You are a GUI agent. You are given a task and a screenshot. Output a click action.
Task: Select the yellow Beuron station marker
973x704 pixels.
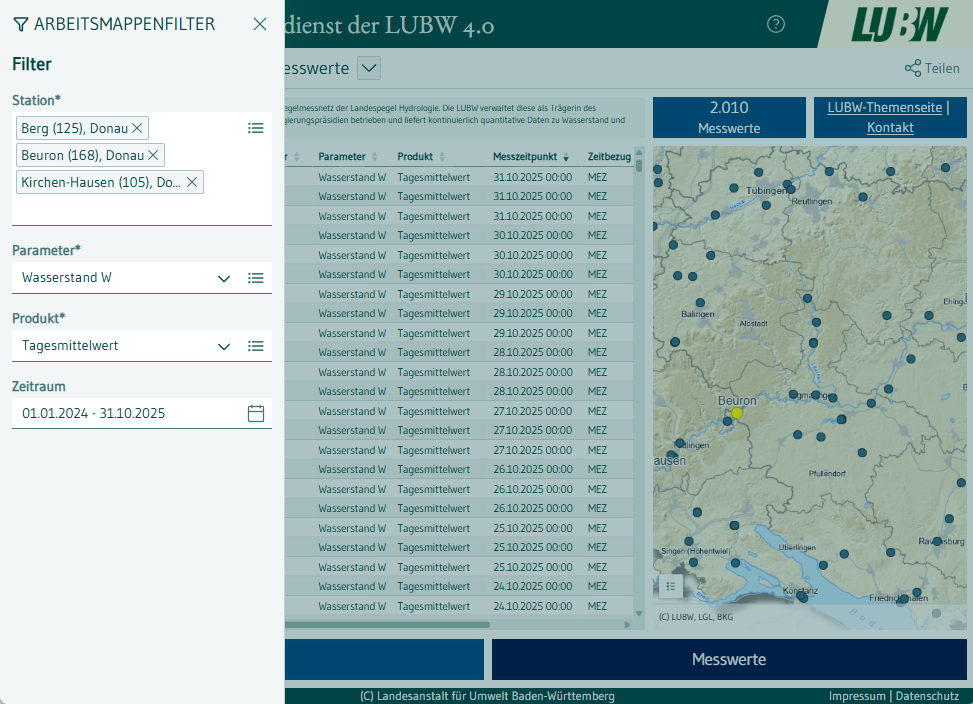737,413
